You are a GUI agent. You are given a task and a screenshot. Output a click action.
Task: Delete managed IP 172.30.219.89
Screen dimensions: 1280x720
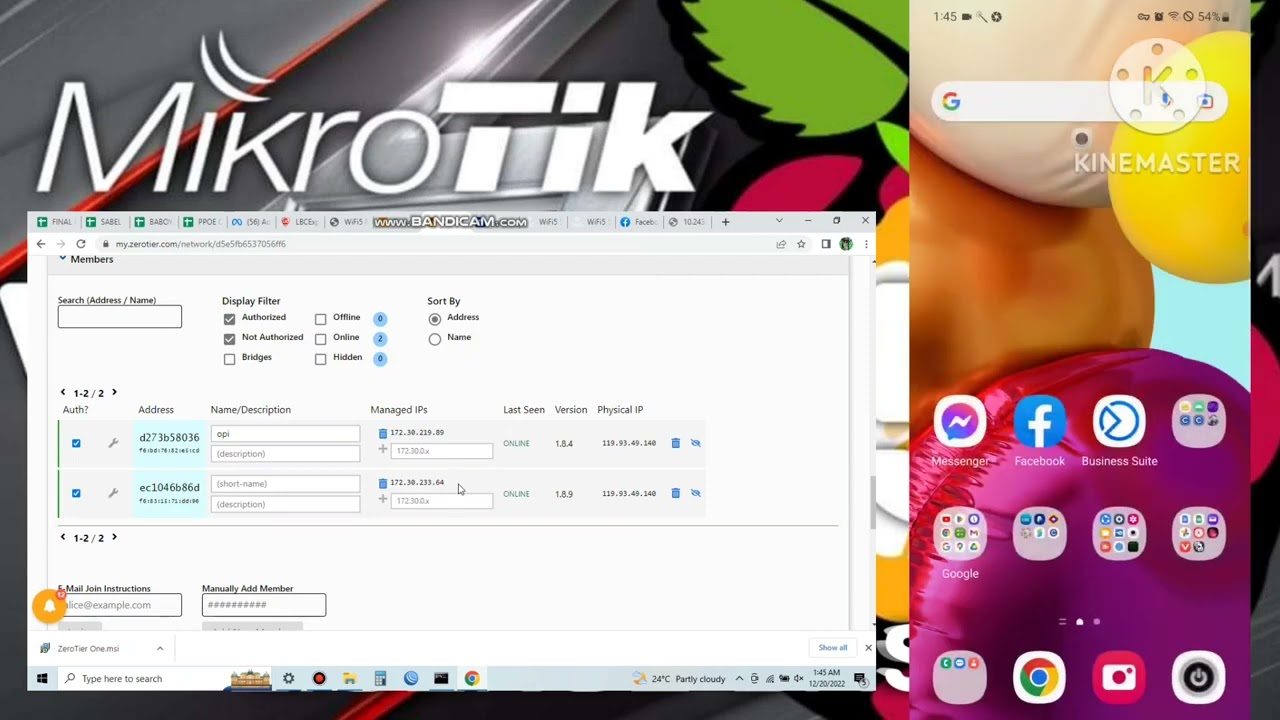(382, 433)
